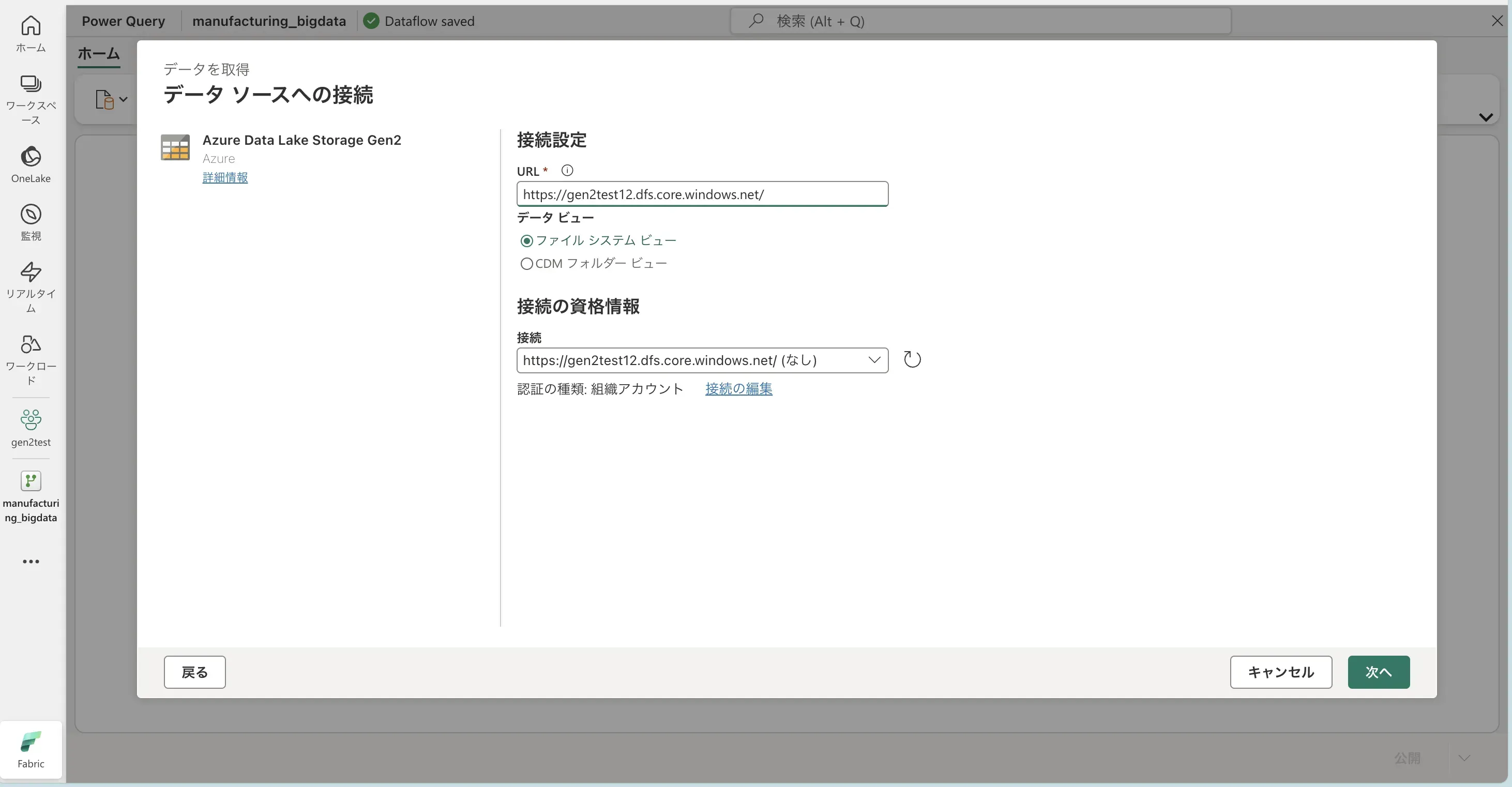The image size is (1512, 787).
Task: Switch to the ホーム ribbon tab
Action: pos(99,53)
